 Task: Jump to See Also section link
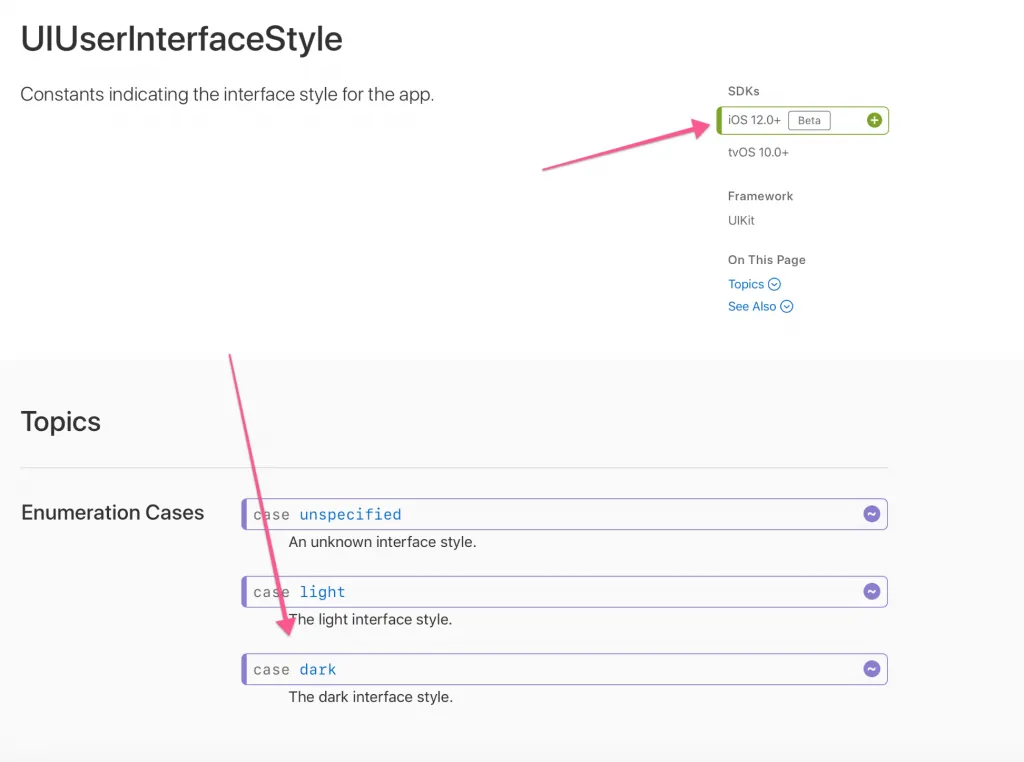752,307
